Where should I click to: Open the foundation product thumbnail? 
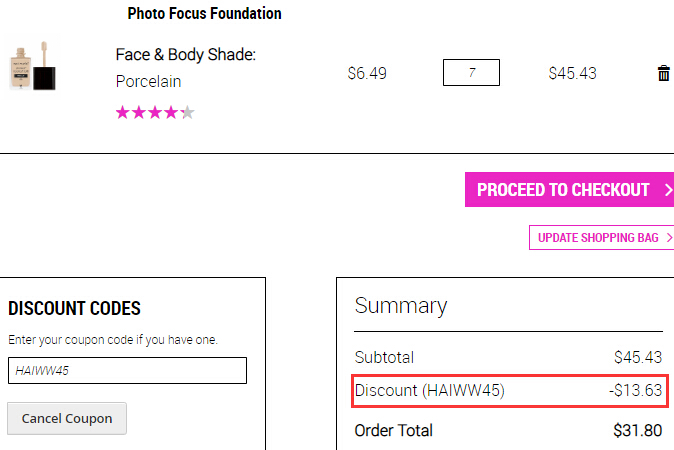[33, 66]
